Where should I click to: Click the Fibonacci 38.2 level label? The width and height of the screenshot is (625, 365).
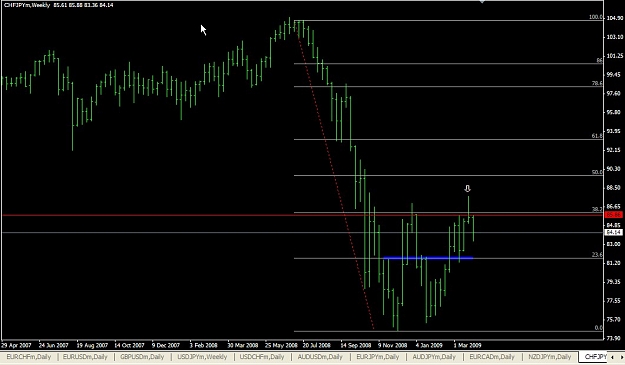click(597, 209)
